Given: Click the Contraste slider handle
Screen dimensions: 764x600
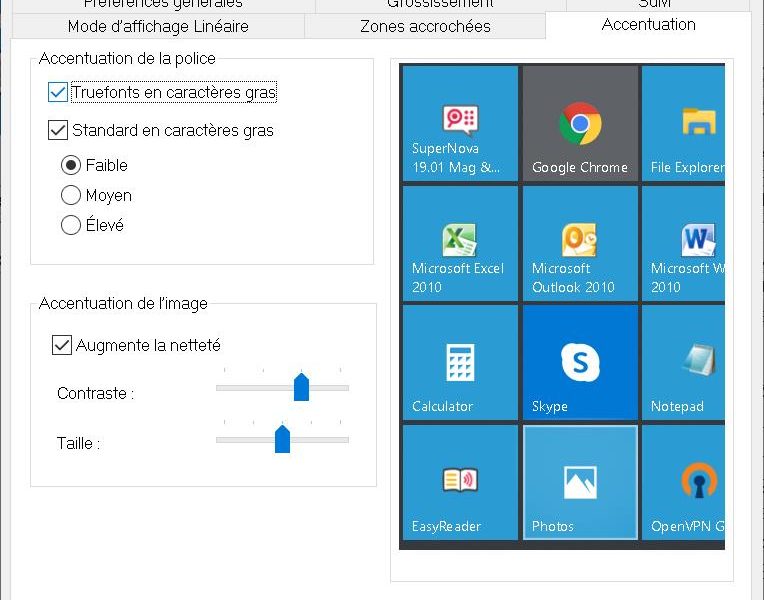Looking at the screenshot, I should (302, 387).
